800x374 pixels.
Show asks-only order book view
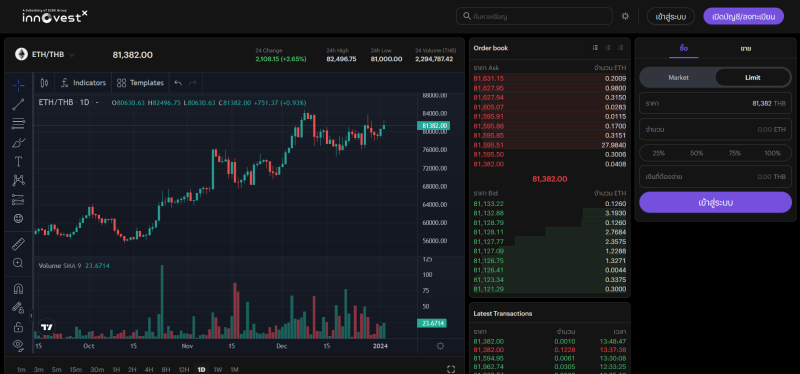(x=620, y=47)
